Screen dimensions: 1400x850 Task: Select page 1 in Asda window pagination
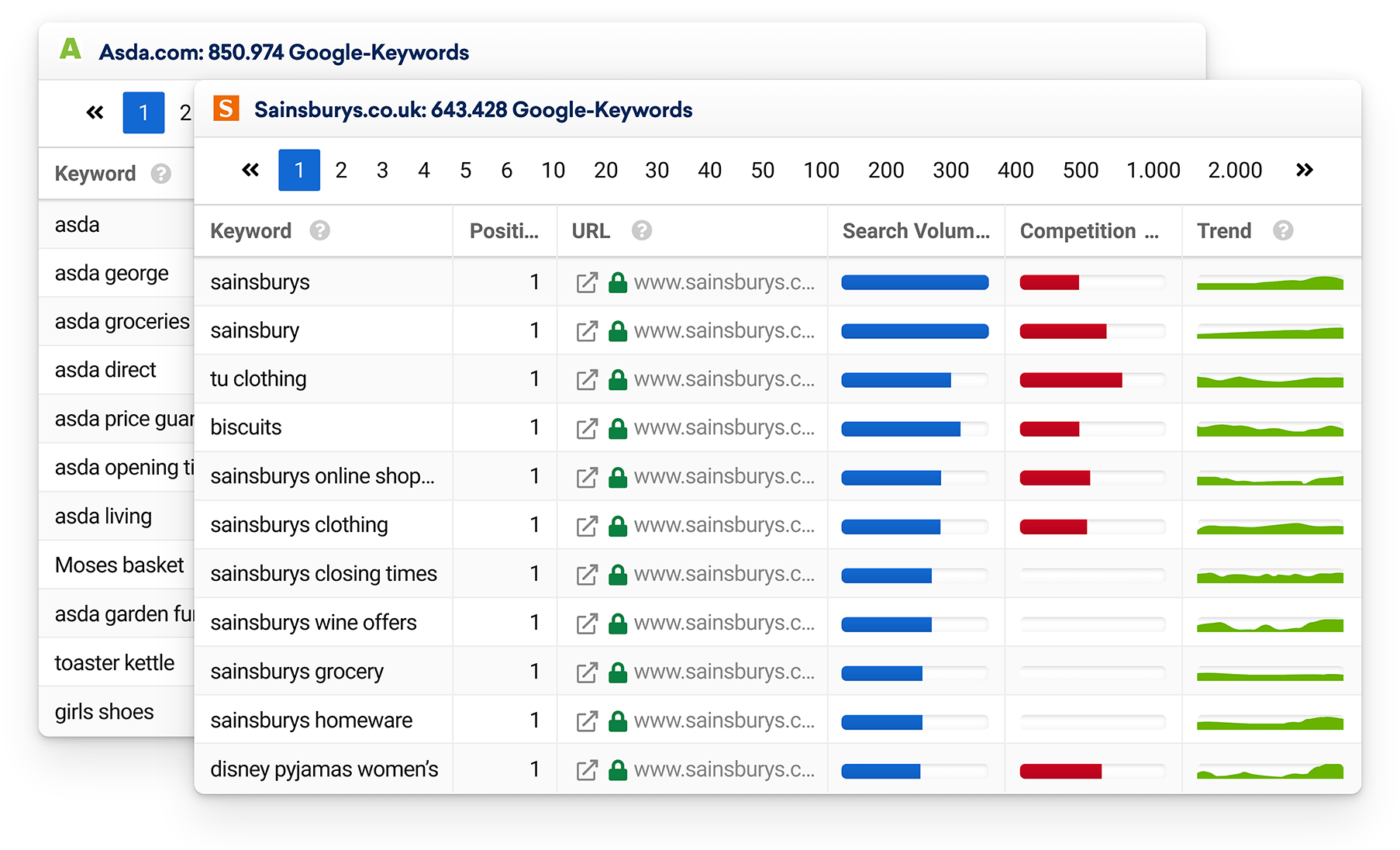pos(143,112)
